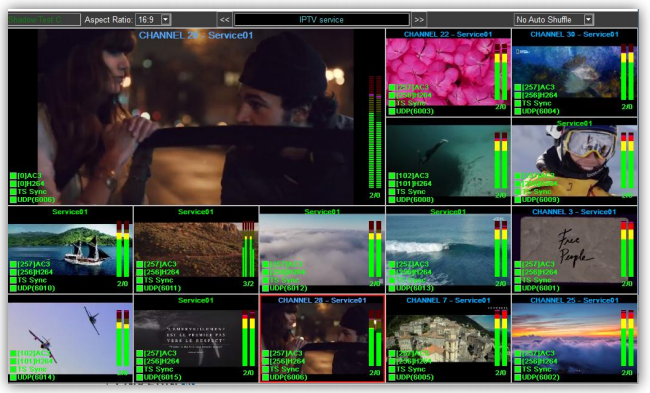Image resolution: width=650 pixels, height=393 pixels.
Task: Click TS Sync indicator in the UDP(6015) tile
Action: coord(140,369)
